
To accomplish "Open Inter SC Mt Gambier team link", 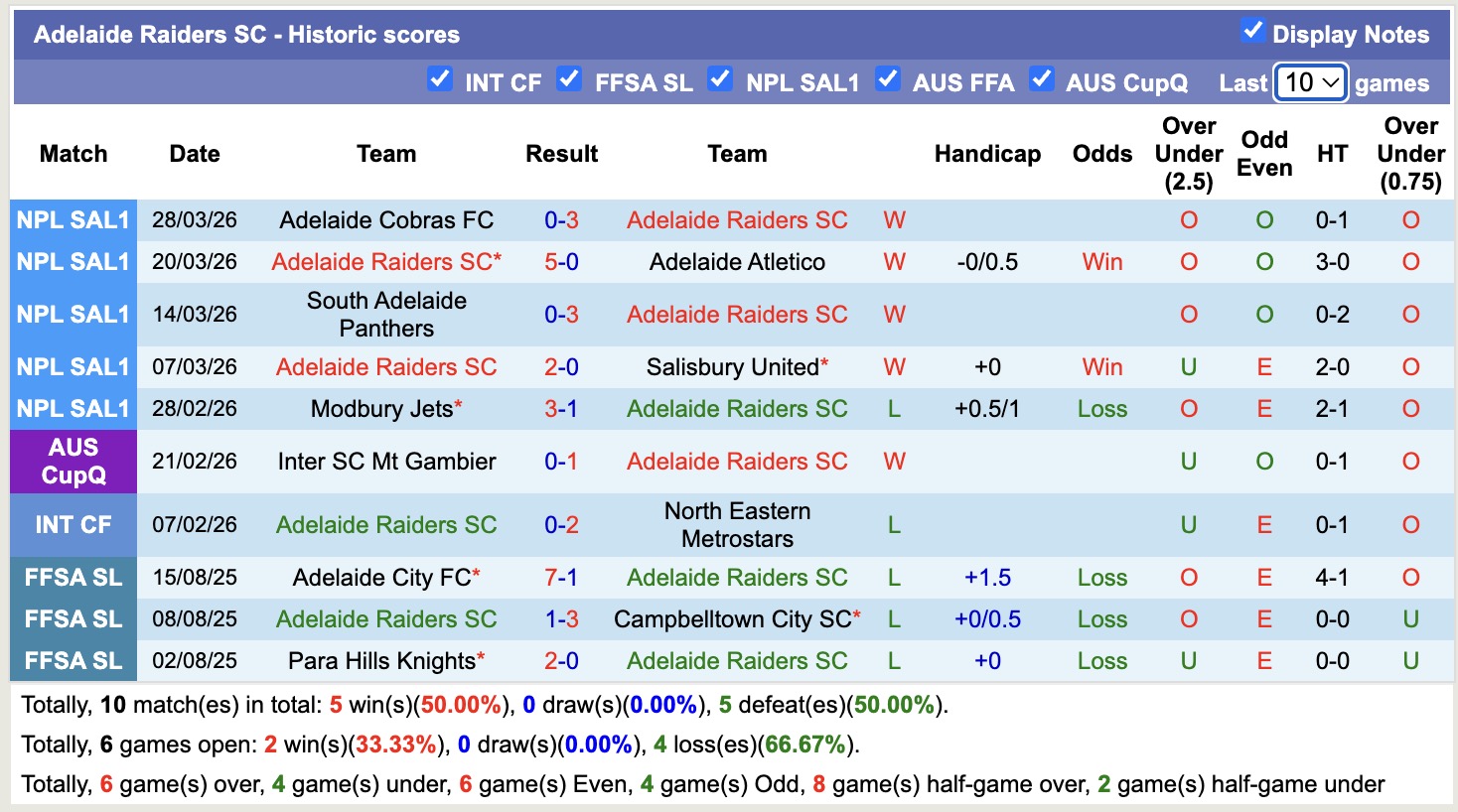I will click(x=386, y=462).
